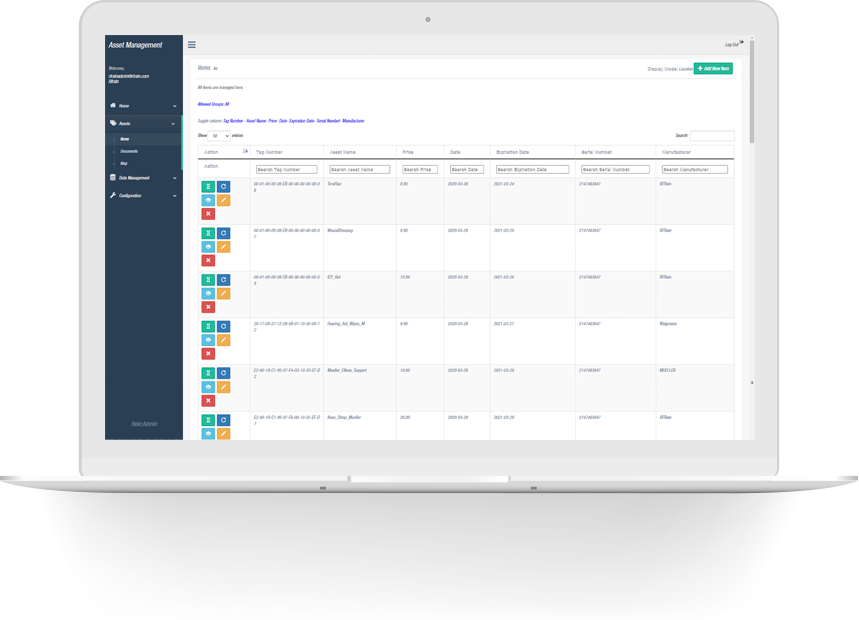Click the hamburger menu icon in the top bar
This screenshot has height=620, width=859.
(192, 45)
